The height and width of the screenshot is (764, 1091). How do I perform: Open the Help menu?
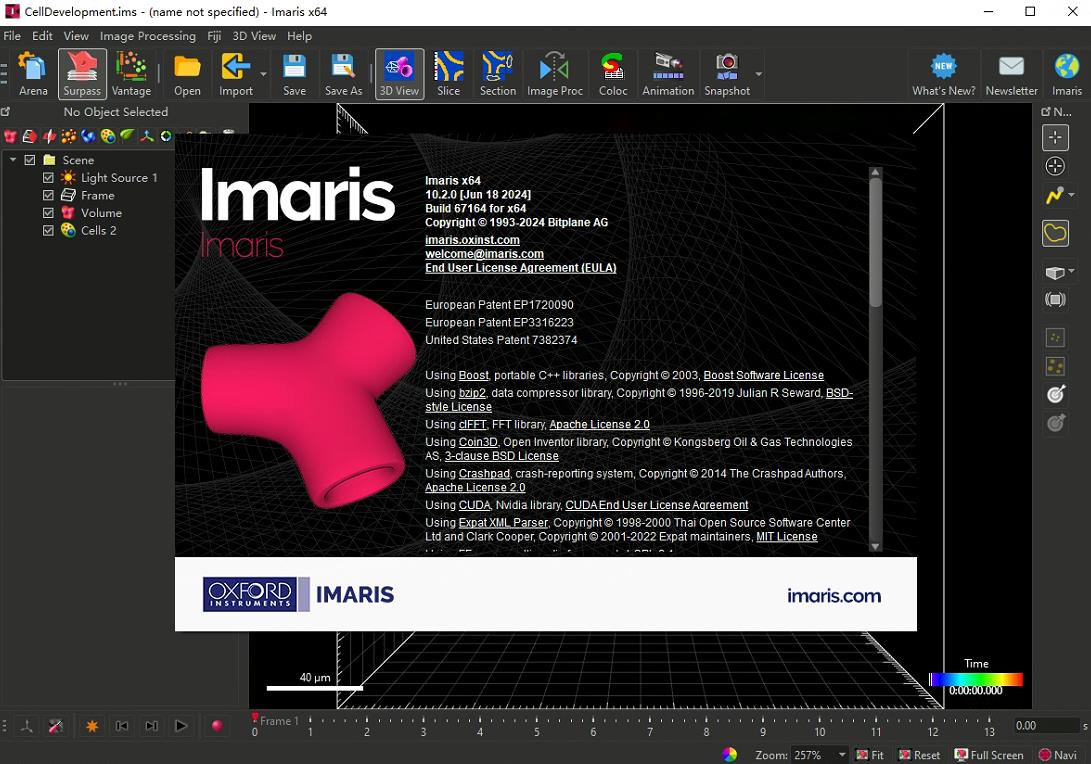[x=299, y=35]
